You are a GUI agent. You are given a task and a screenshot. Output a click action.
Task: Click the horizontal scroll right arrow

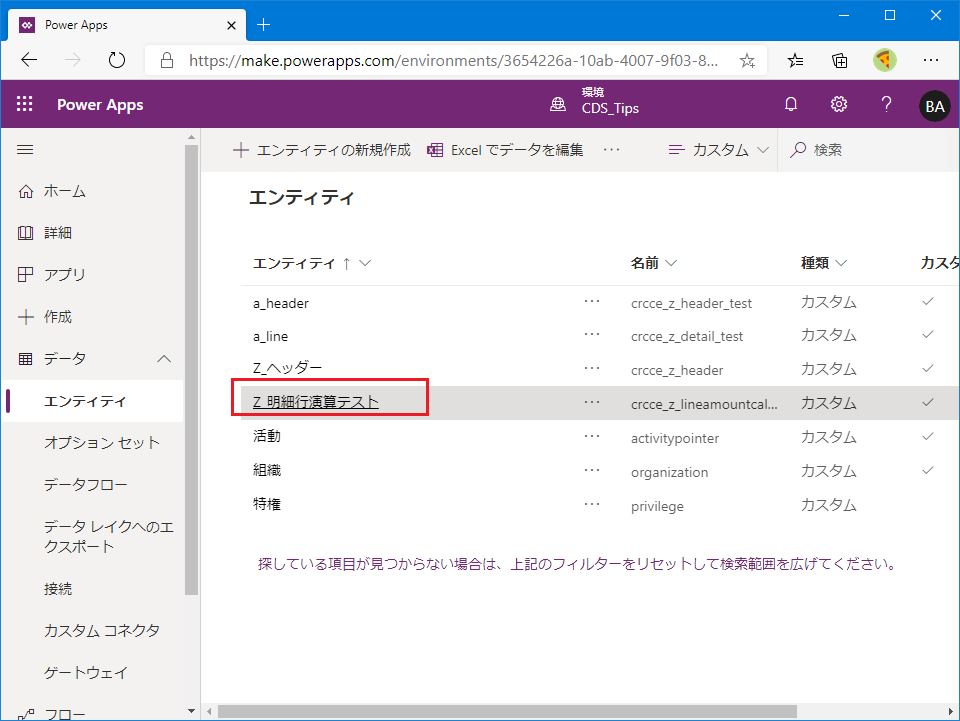[951, 711]
